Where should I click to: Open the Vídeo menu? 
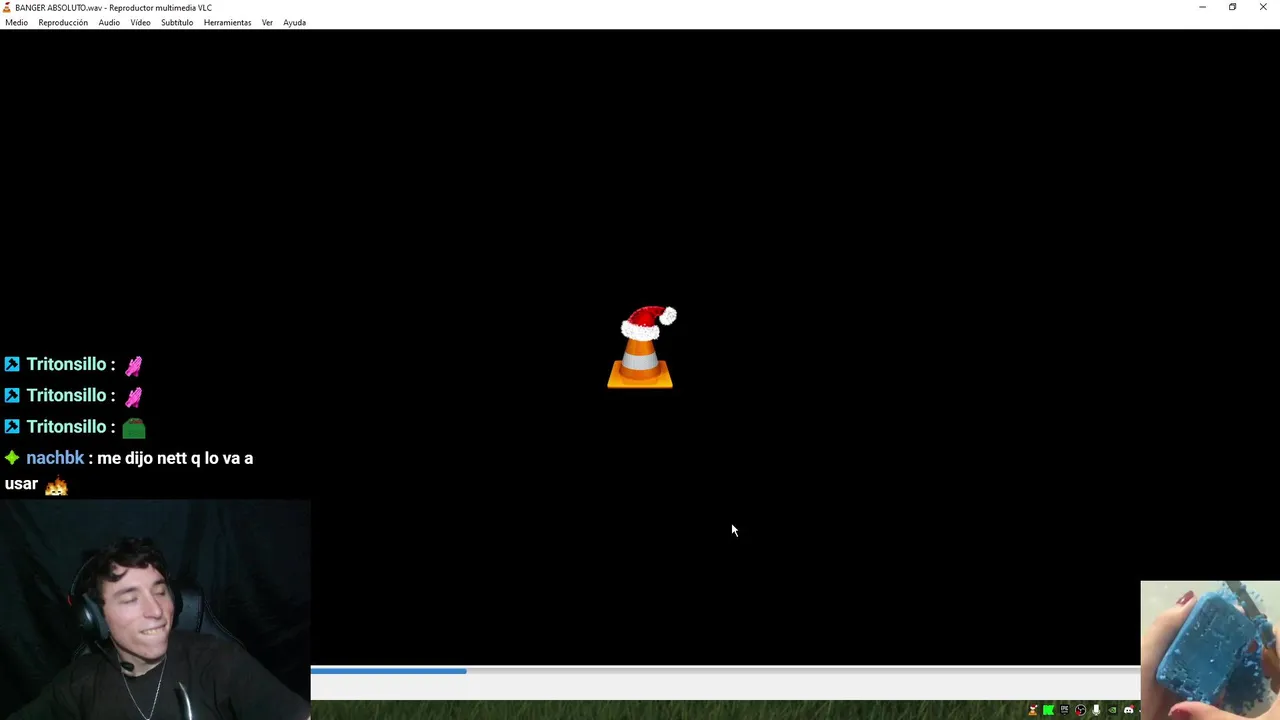[x=140, y=22]
